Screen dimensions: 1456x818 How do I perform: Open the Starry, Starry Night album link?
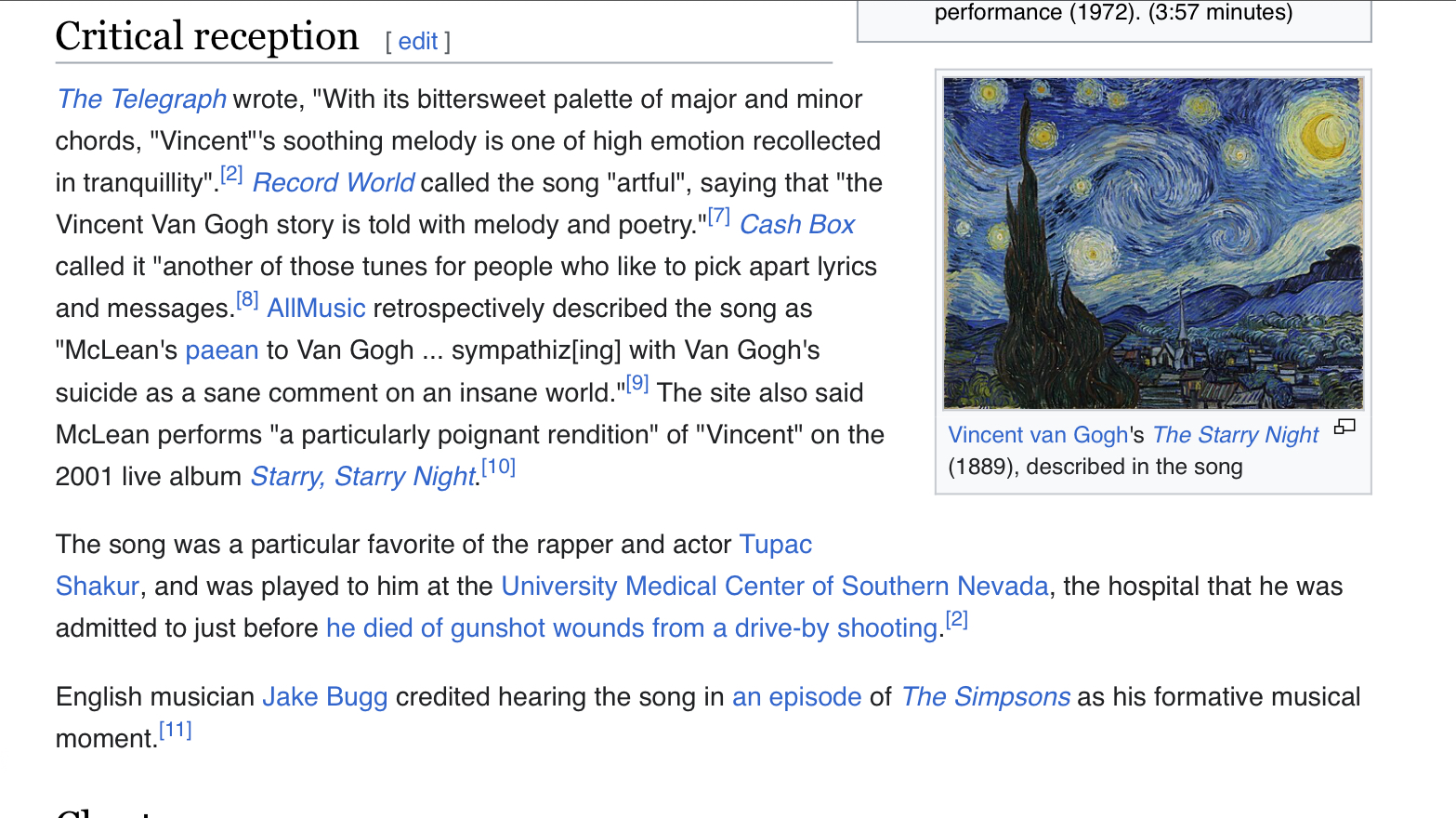[x=362, y=477]
